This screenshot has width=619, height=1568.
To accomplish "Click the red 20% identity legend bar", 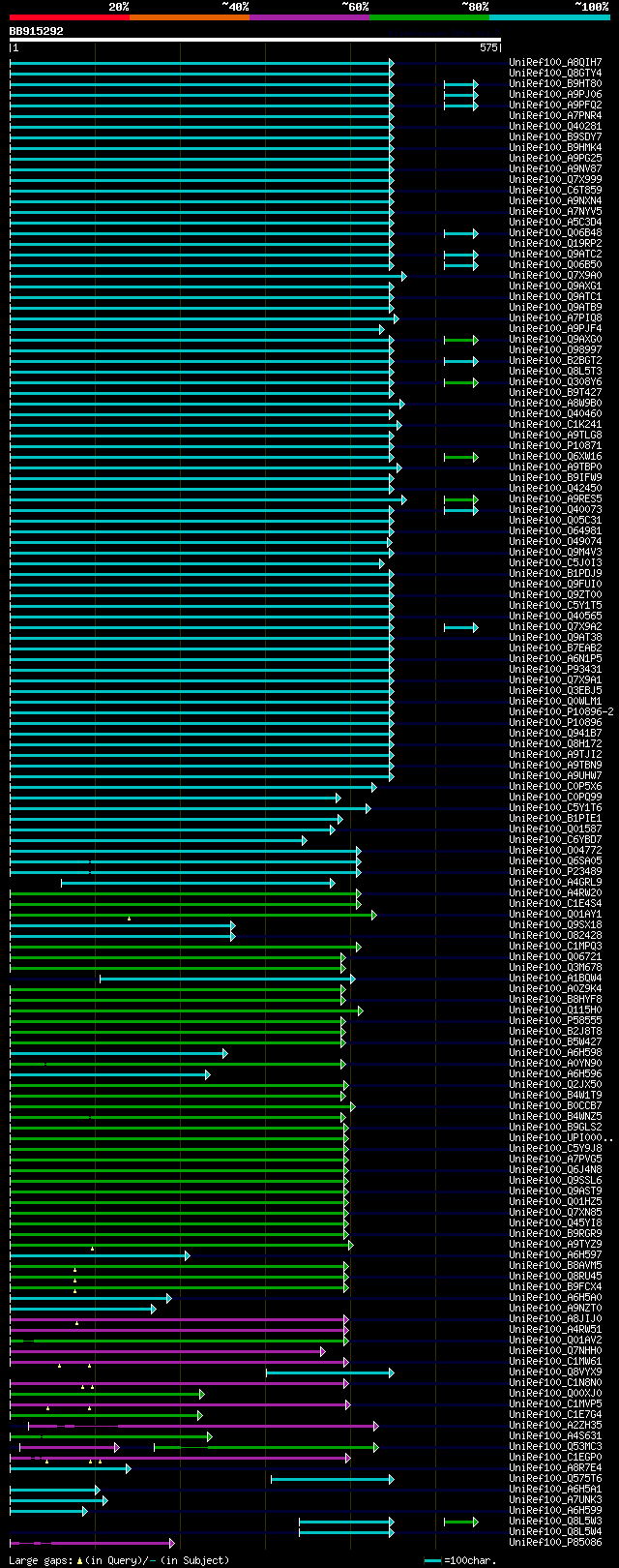I will 70,17.
